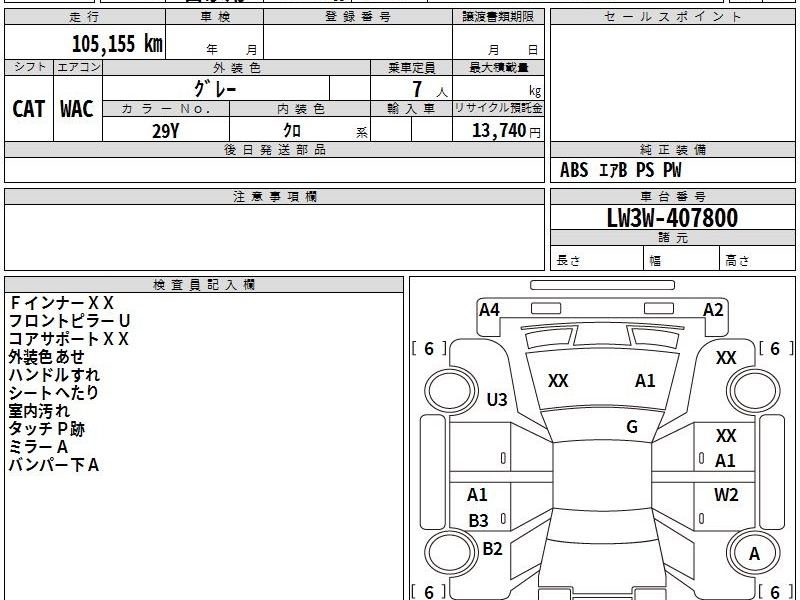Click the 長さ dimension cell
The image size is (800, 600).
(x=597, y=258)
